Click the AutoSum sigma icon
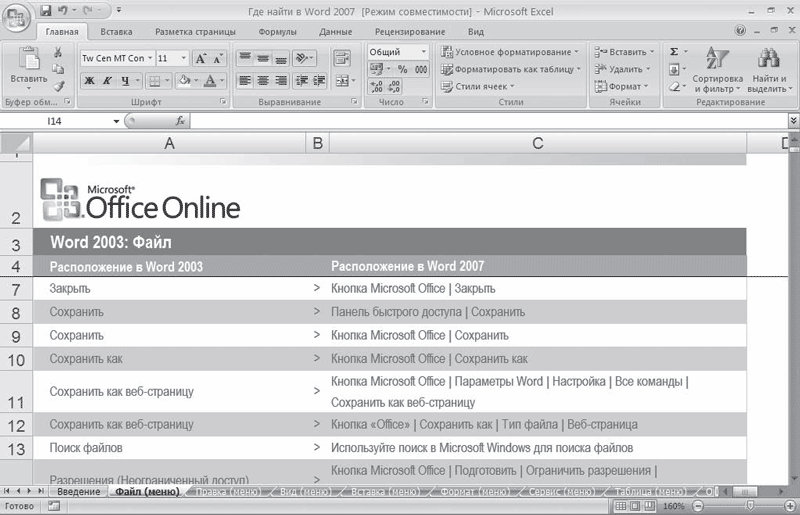 point(674,52)
